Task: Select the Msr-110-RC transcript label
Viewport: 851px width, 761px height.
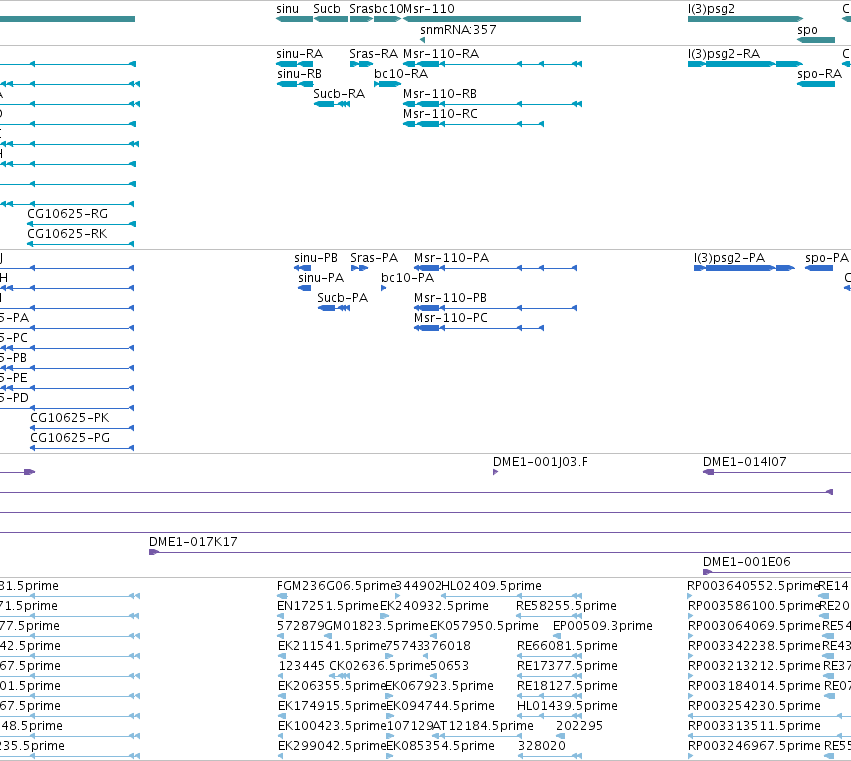Action: [440, 114]
